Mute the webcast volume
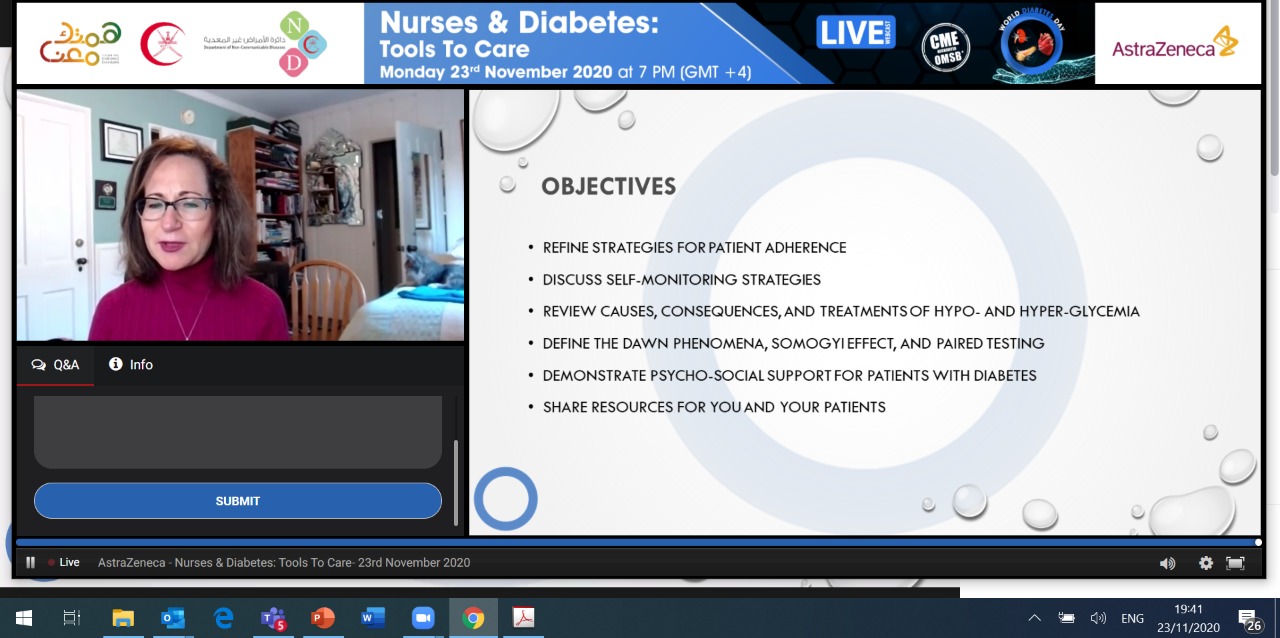 point(1167,563)
